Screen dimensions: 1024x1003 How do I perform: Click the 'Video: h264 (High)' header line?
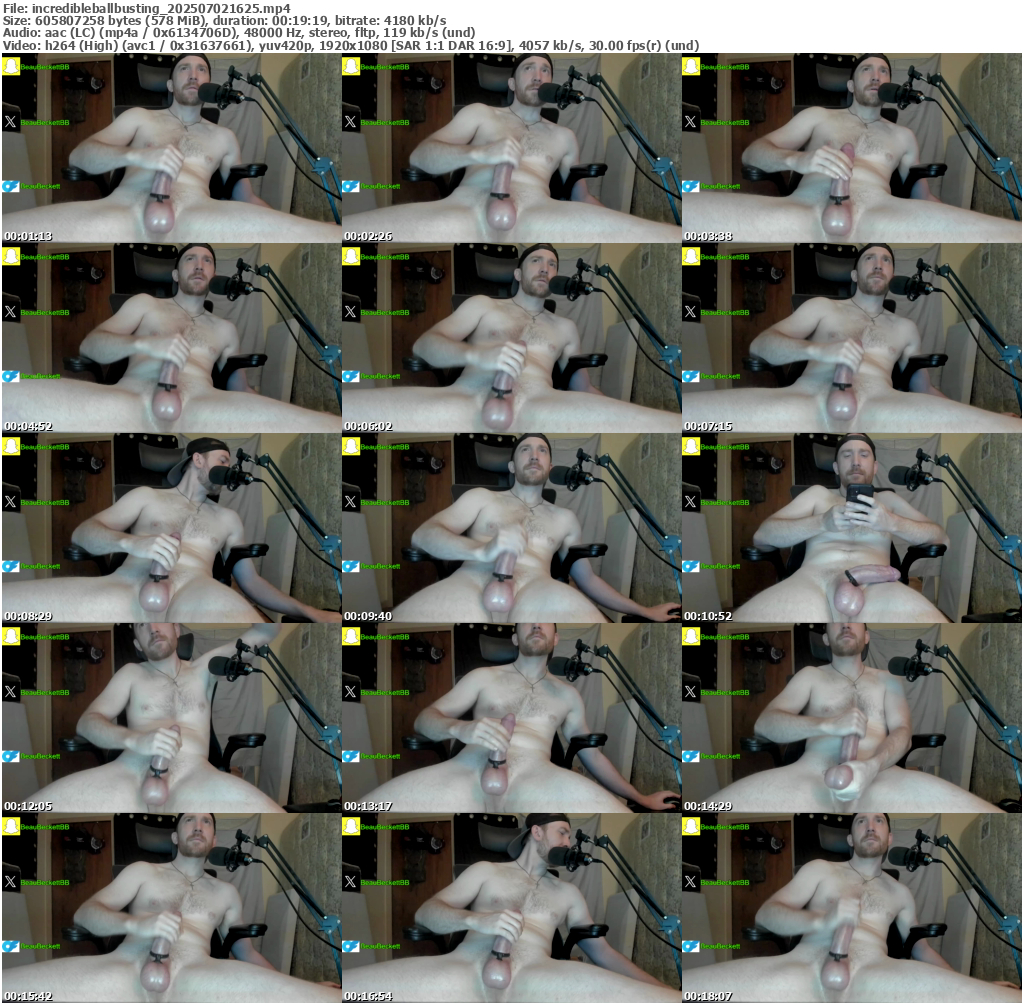coord(351,45)
